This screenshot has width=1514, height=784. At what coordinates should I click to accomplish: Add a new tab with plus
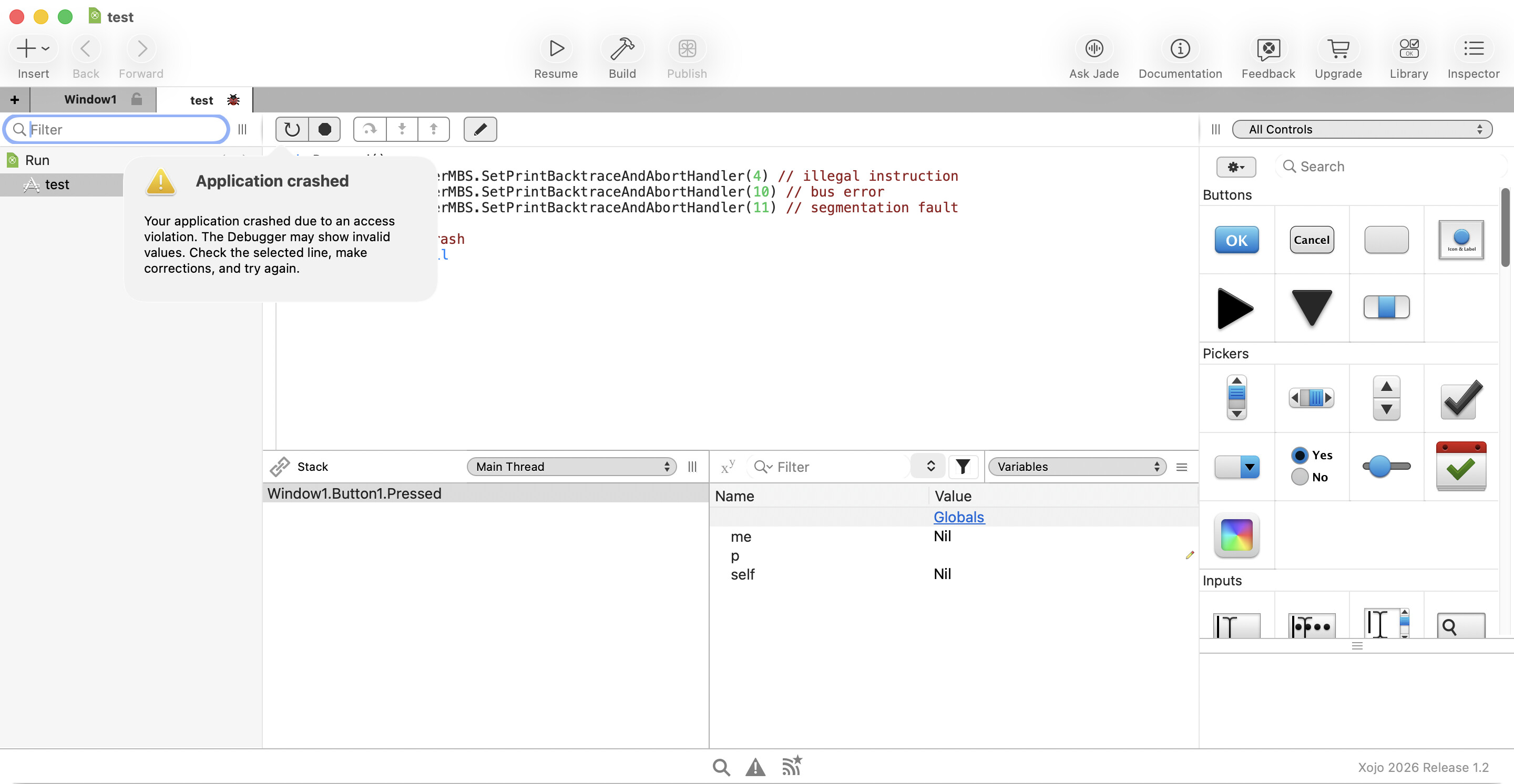coord(15,100)
